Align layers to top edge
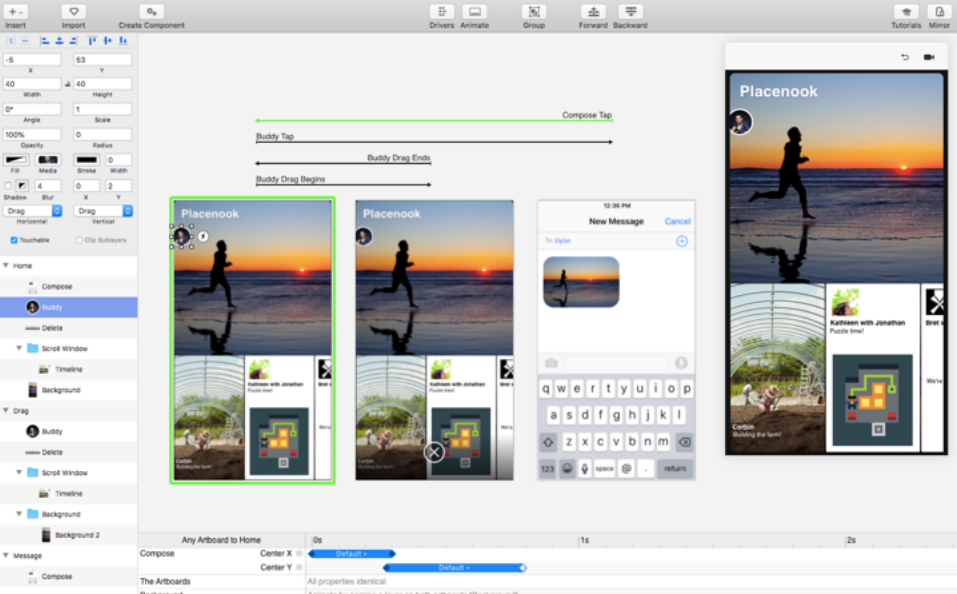Screen dimensions: 957x594 coord(92,41)
